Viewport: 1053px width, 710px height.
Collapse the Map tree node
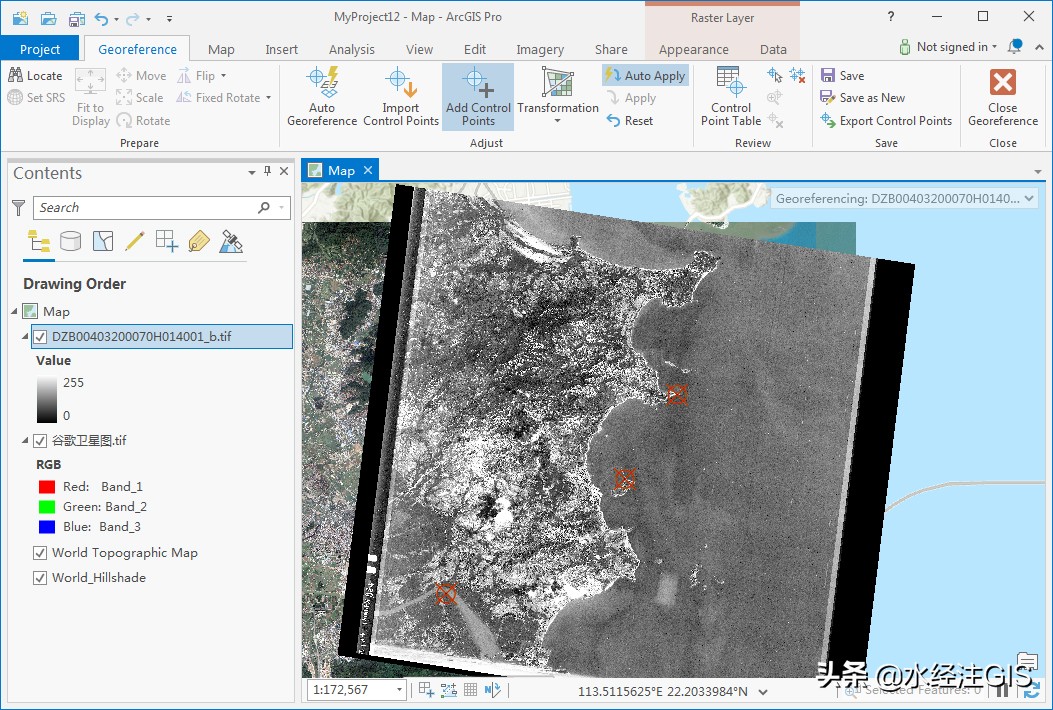coord(15,311)
